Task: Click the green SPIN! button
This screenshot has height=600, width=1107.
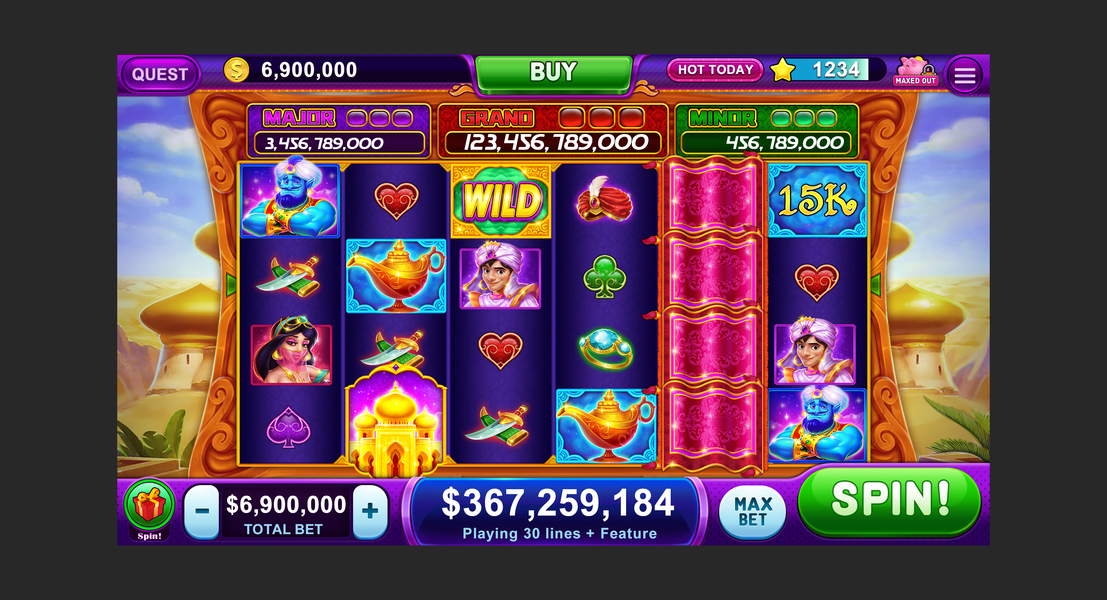Action: click(x=890, y=500)
